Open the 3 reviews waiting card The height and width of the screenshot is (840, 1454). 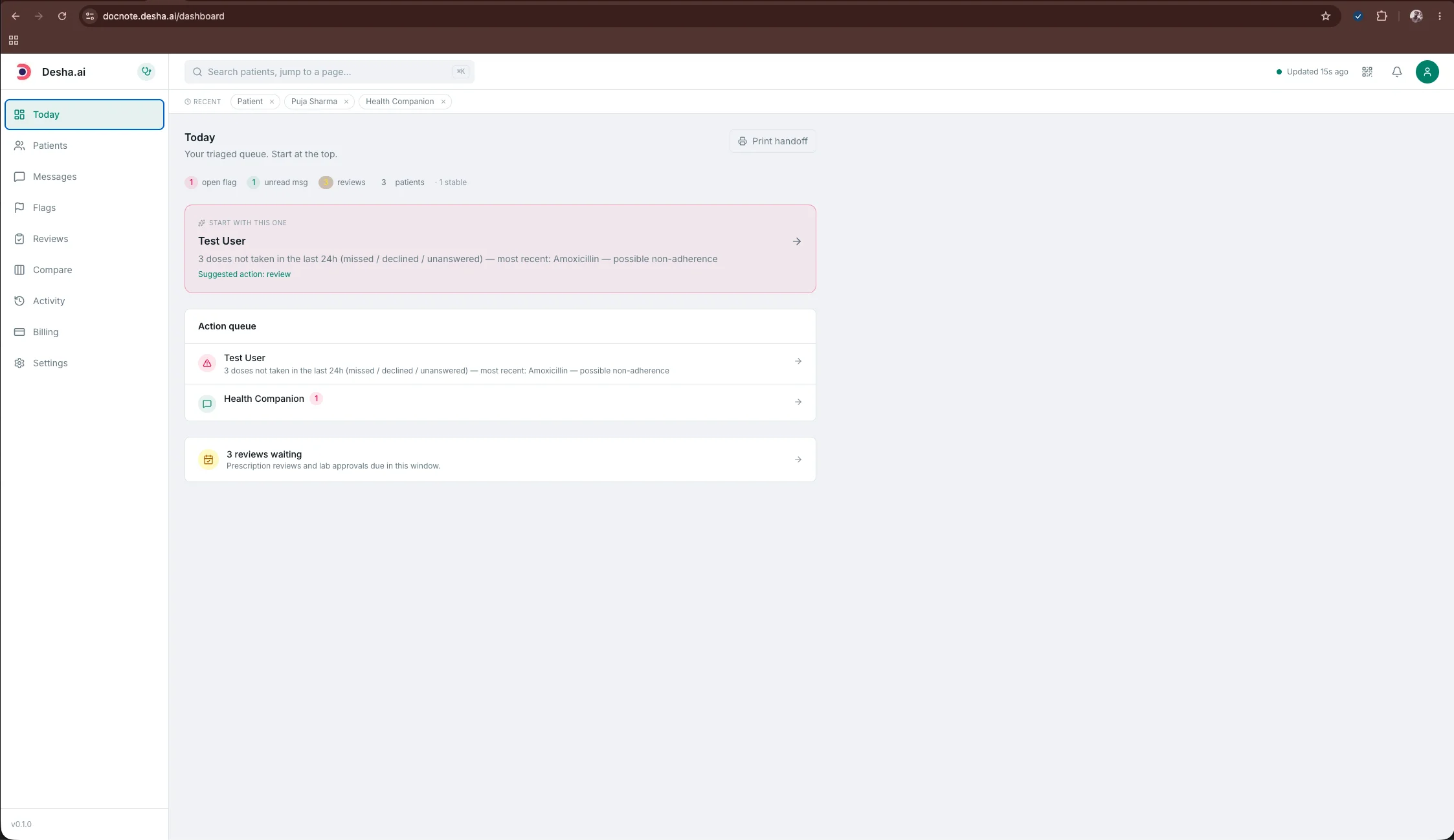pos(500,459)
